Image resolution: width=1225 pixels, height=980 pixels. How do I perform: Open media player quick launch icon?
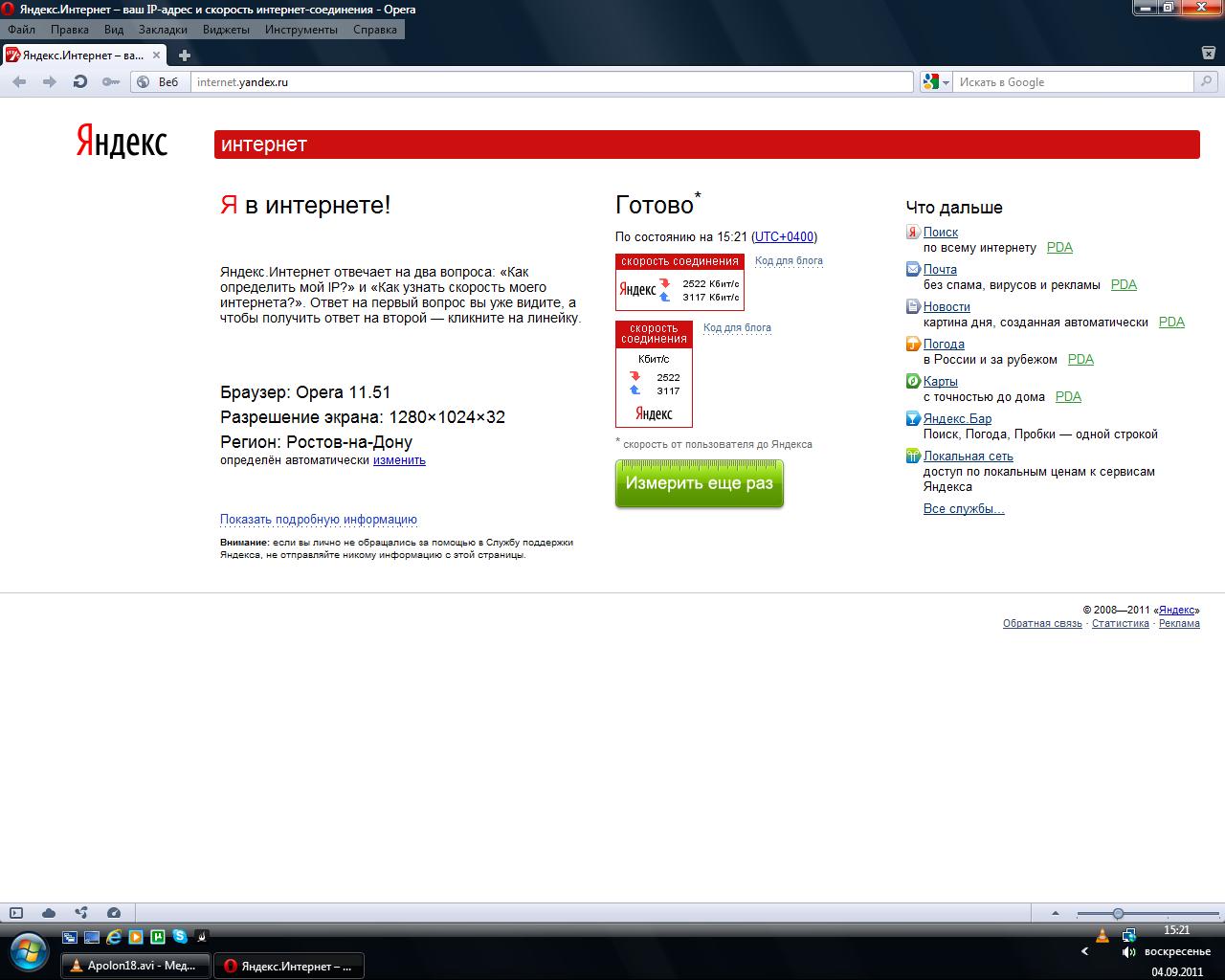coord(136,937)
